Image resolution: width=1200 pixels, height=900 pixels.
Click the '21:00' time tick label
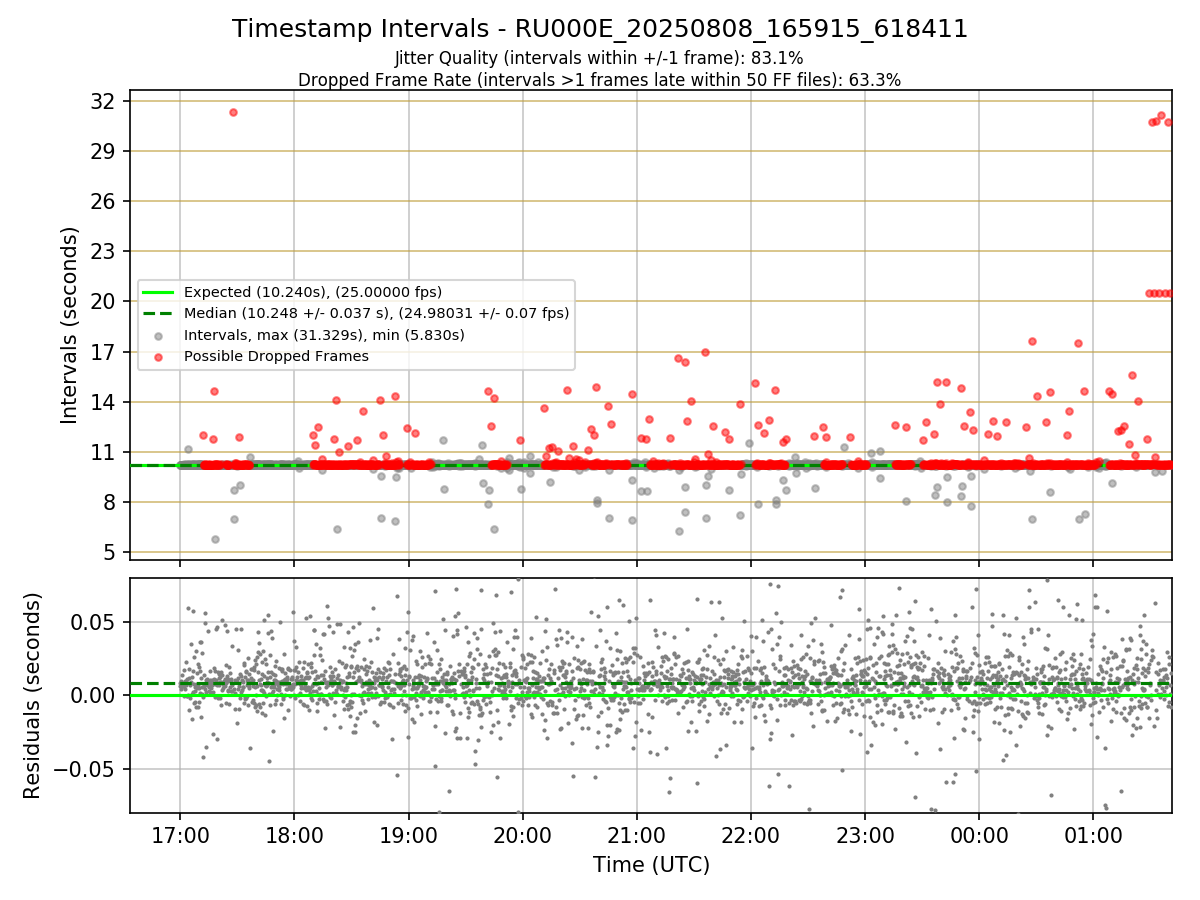coord(637,834)
